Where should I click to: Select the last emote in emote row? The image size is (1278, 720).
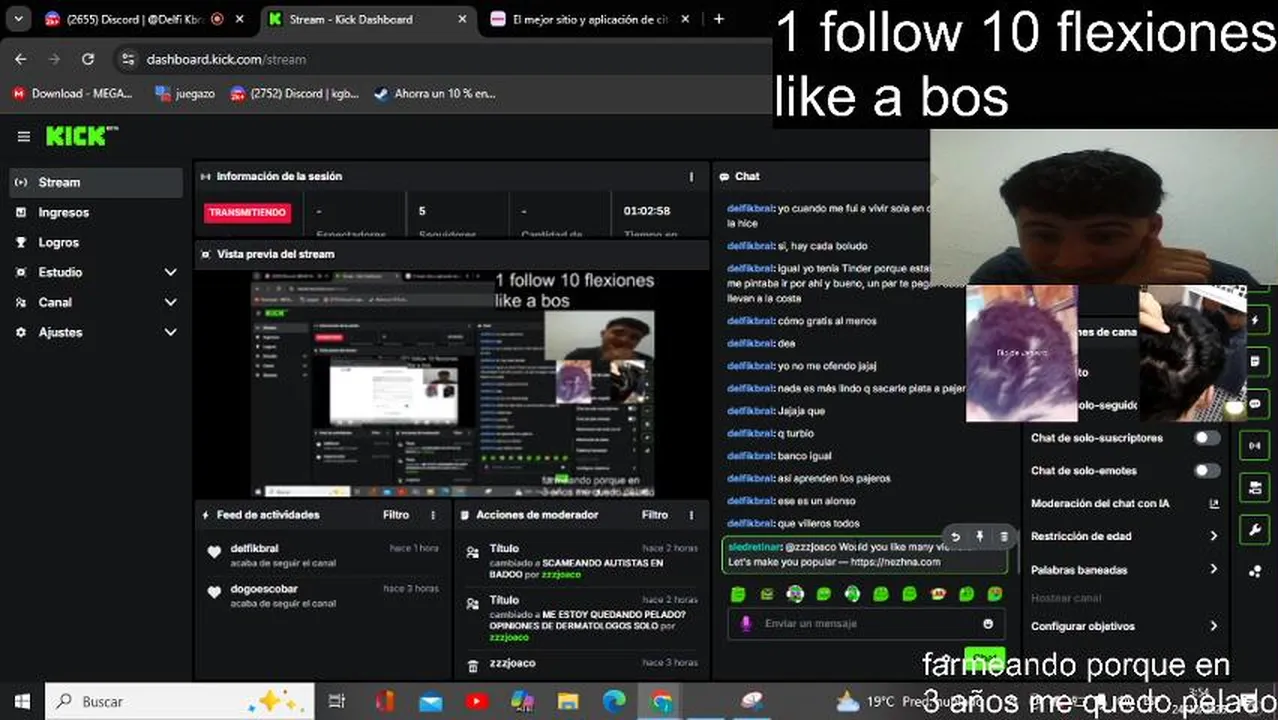[x=995, y=594]
